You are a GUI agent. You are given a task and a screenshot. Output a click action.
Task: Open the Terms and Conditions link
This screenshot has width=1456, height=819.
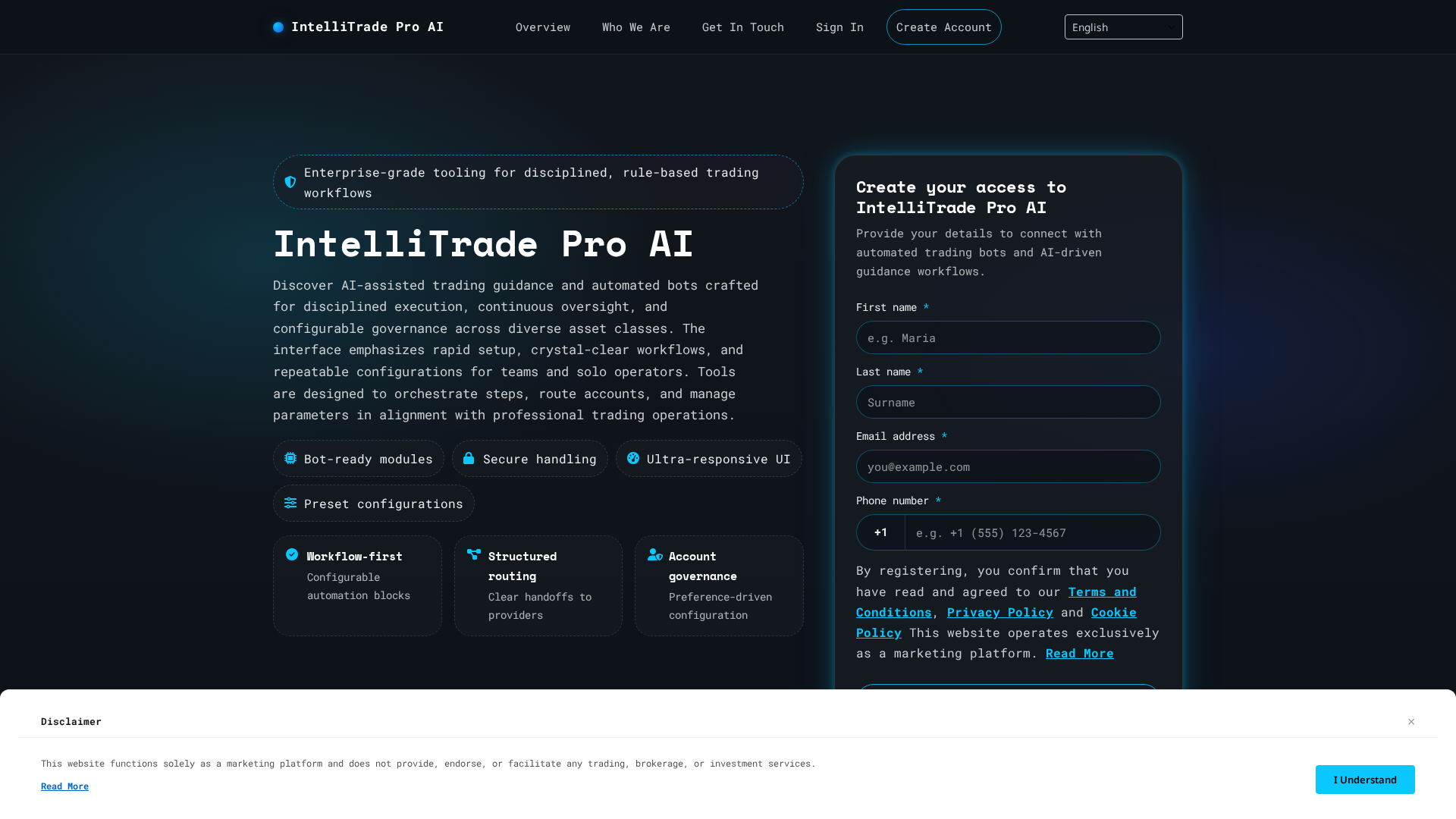(1102, 591)
